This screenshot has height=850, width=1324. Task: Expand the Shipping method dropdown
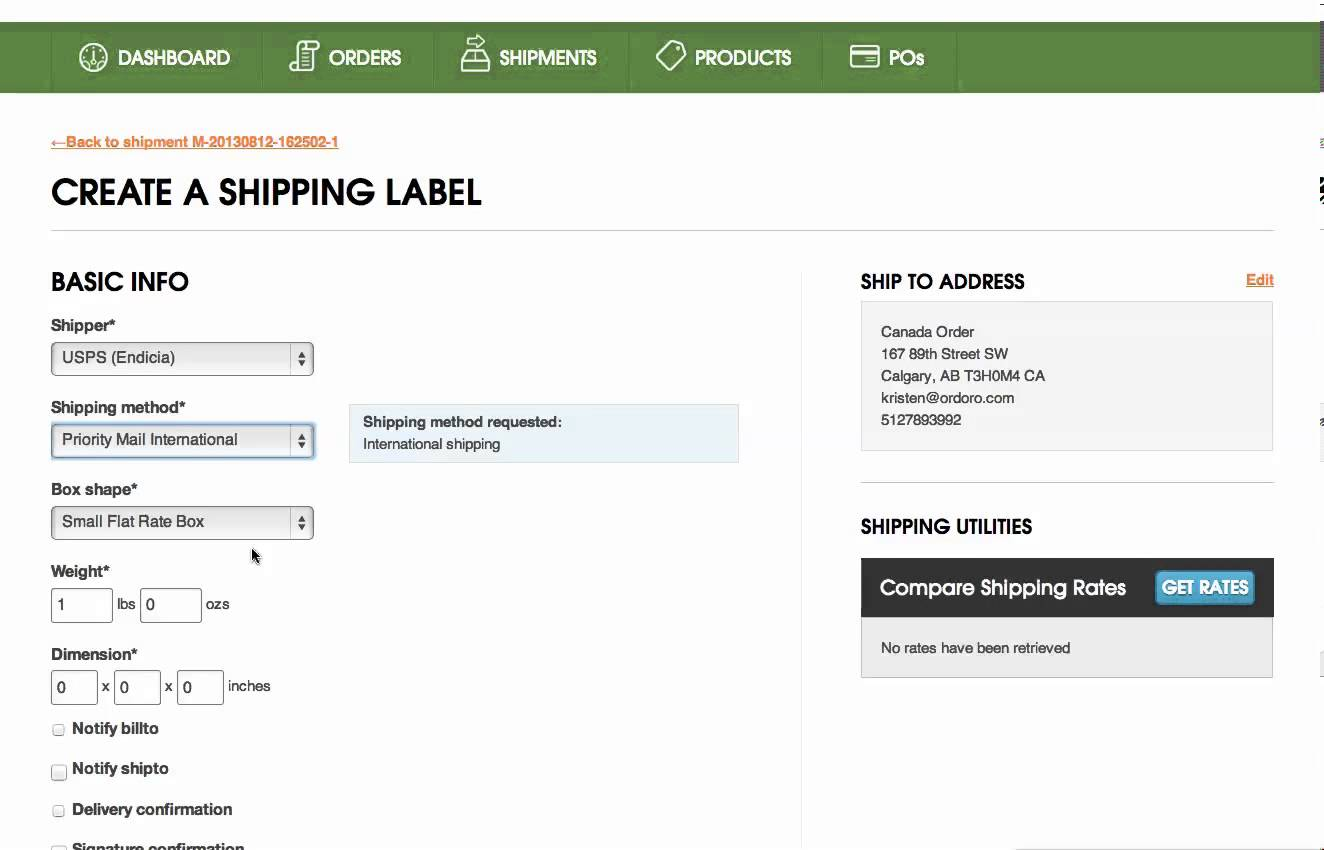182,440
